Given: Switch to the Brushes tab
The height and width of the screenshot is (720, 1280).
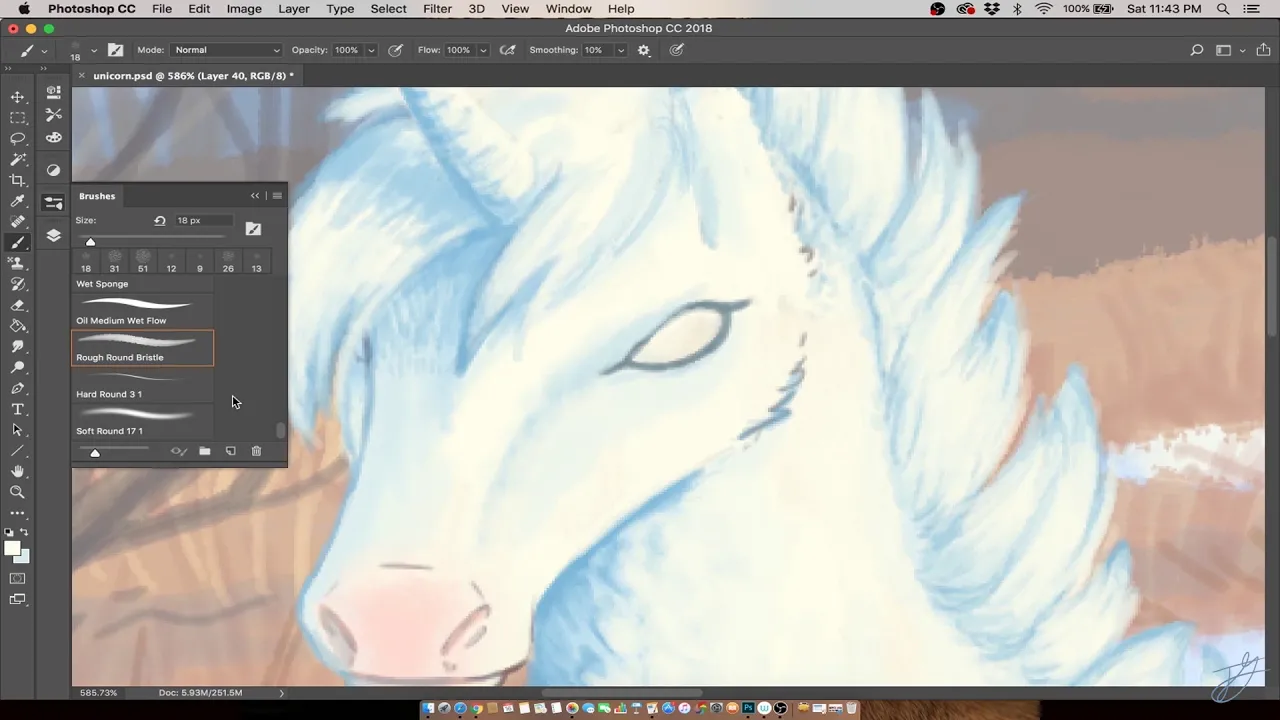Looking at the screenshot, I should click(x=97, y=196).
